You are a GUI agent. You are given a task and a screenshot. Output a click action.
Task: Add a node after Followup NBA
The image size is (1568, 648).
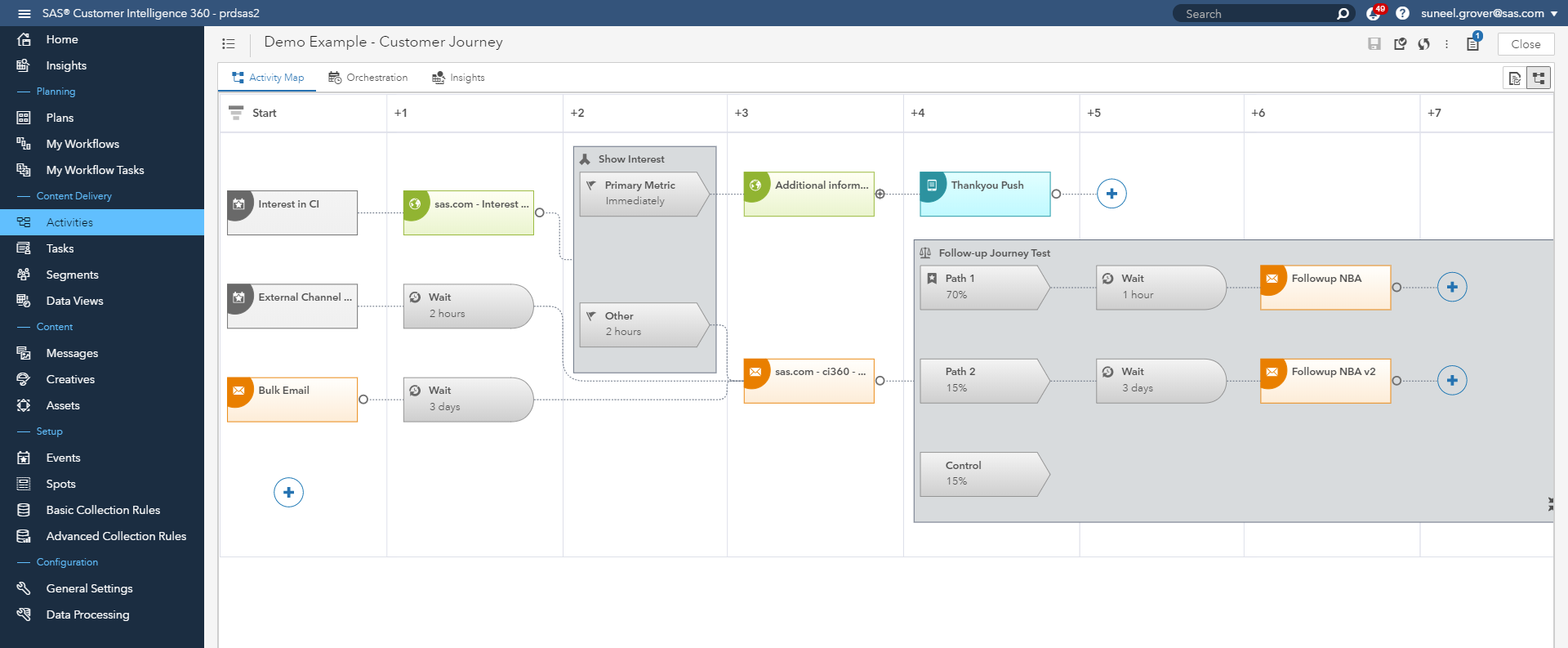[1452, 287]
